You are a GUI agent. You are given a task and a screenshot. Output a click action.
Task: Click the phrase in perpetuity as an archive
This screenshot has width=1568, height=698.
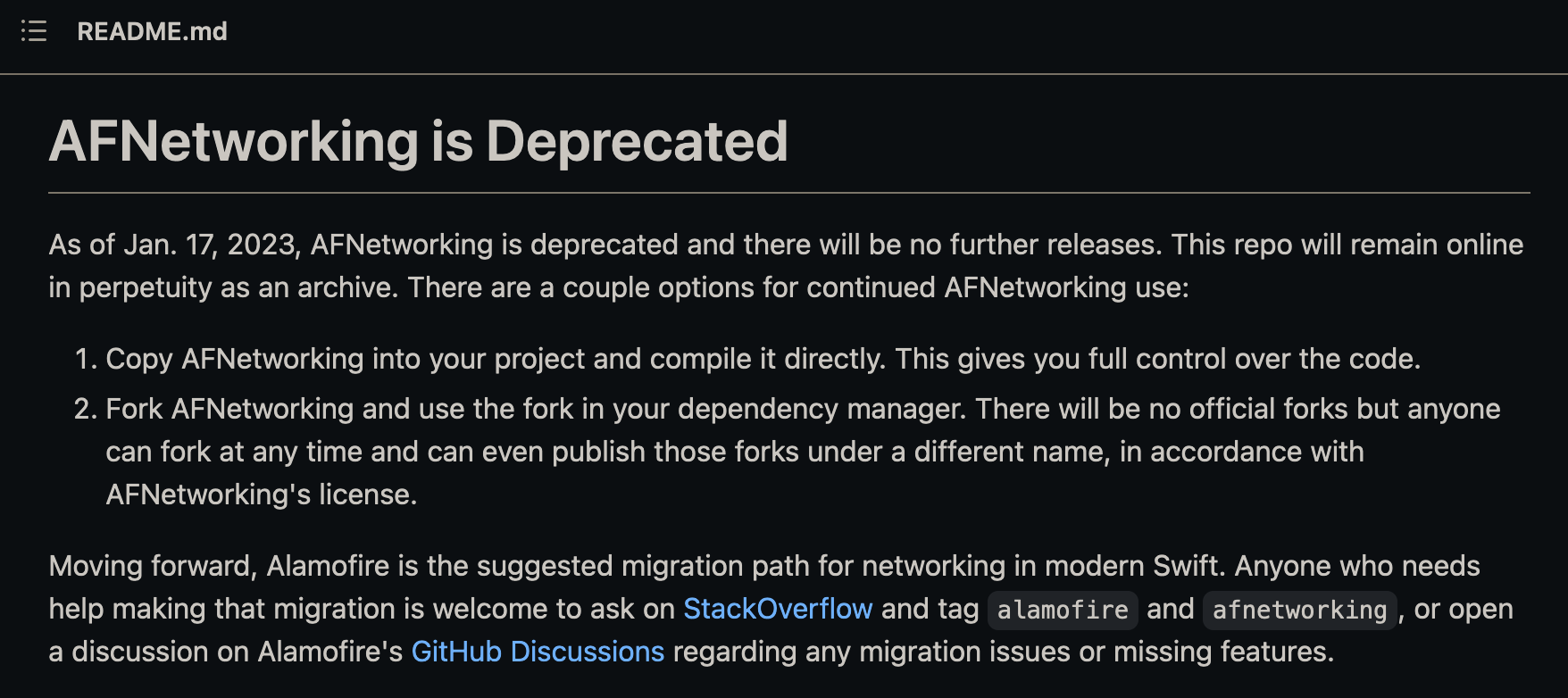(x=223, y=287)
